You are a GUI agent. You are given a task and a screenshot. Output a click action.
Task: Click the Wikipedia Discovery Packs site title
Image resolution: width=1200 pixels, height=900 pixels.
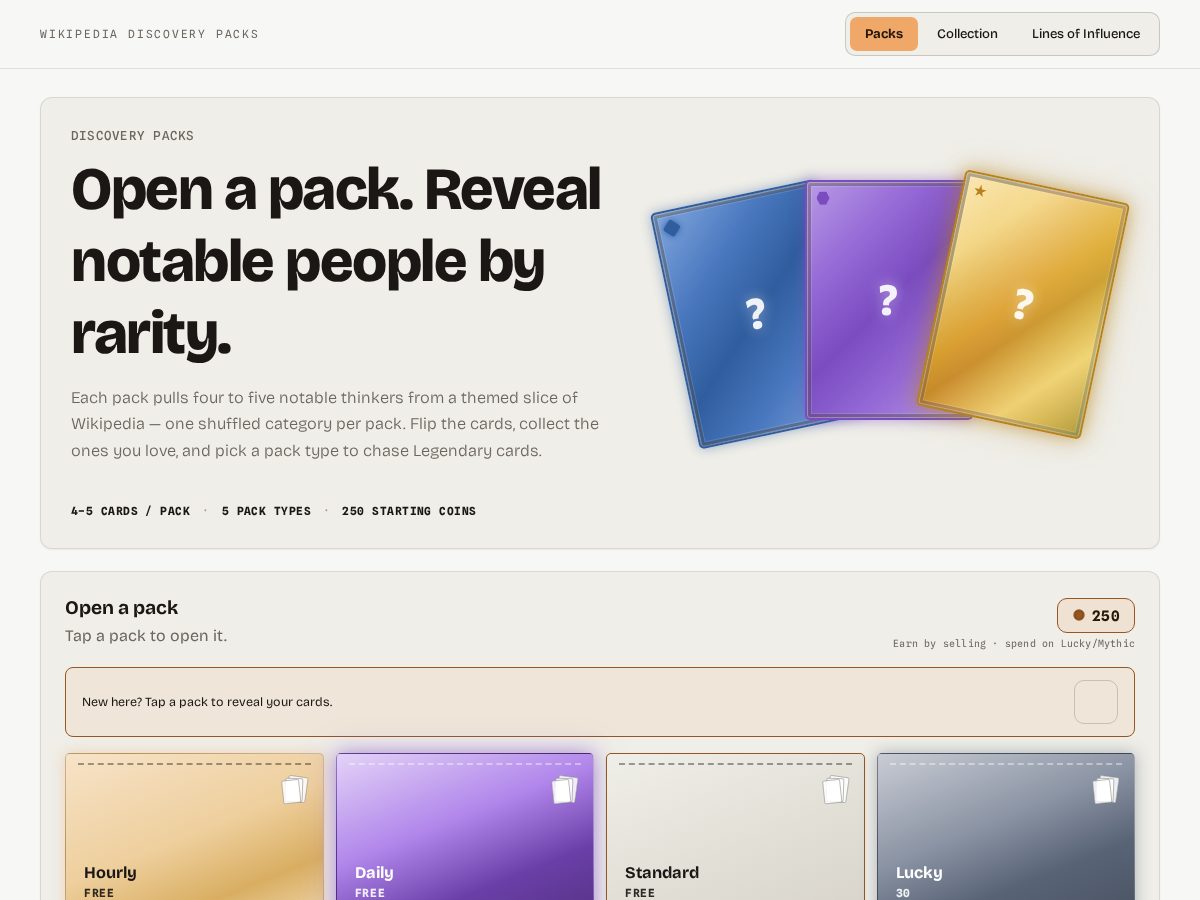pos(149,34)
